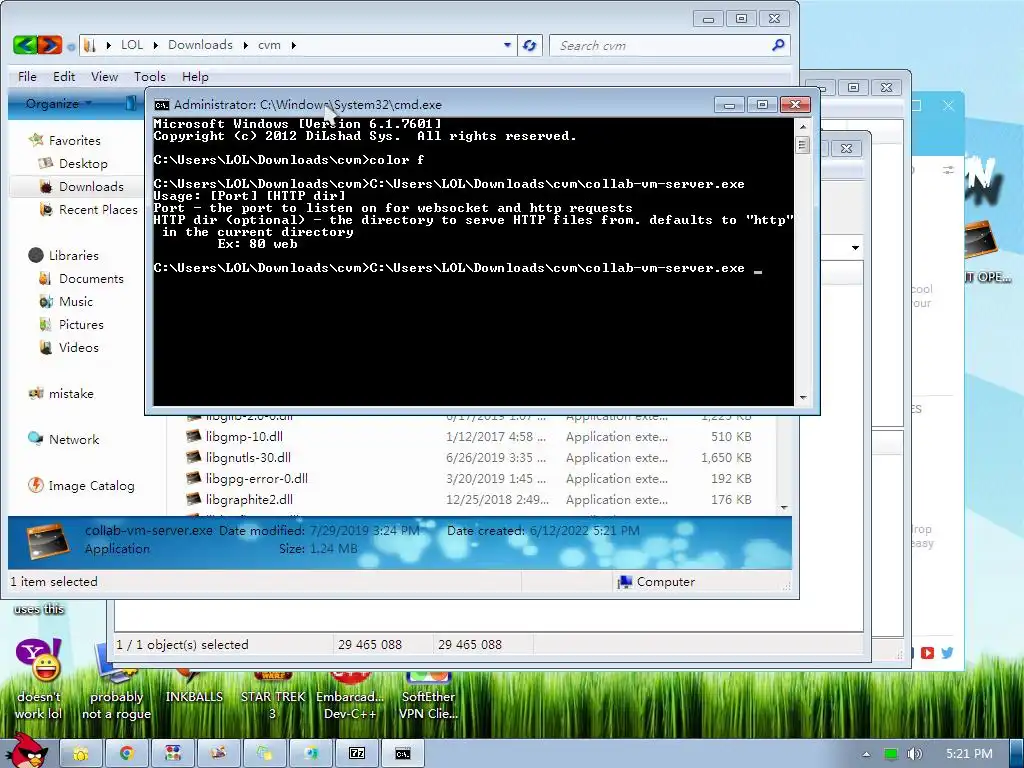Open the View menu
This screenshot has height=768, width=1024.
[x=104, y=76]
